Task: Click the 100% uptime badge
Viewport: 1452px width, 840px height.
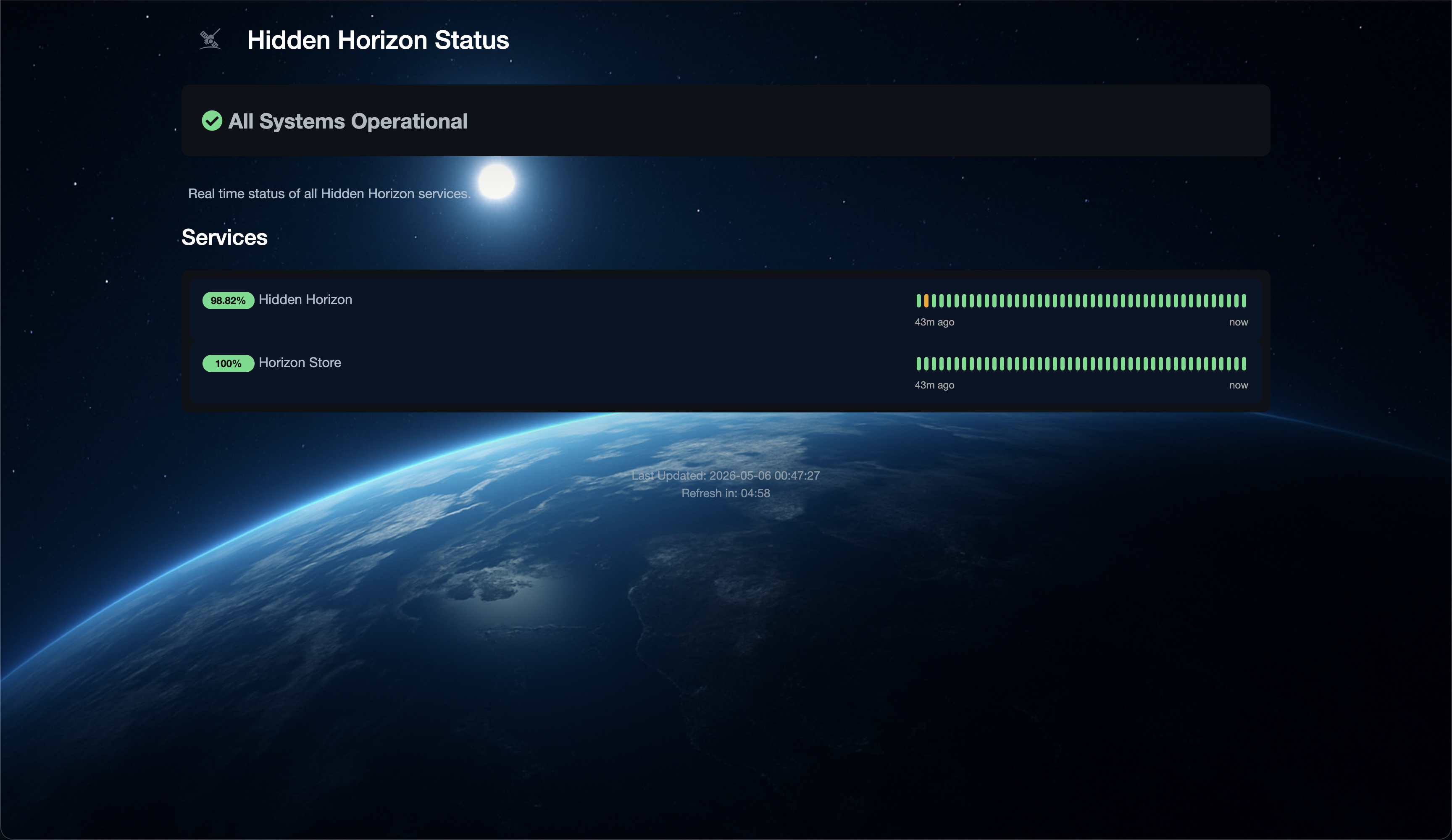Action: (x=228, y=364)
